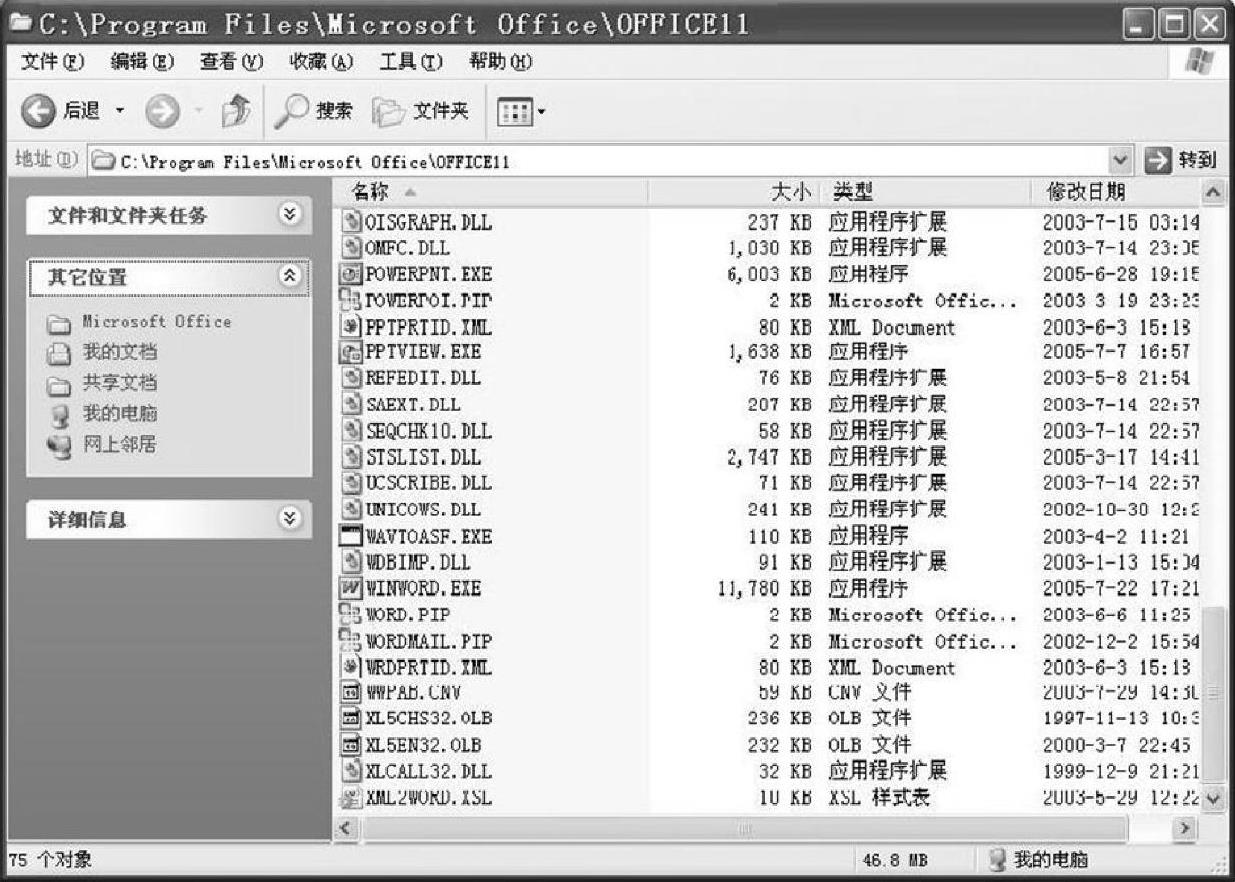Screen dimensions: 1235x882
Task: Sort by the 类型 column header
Action: tap(924, 192)
